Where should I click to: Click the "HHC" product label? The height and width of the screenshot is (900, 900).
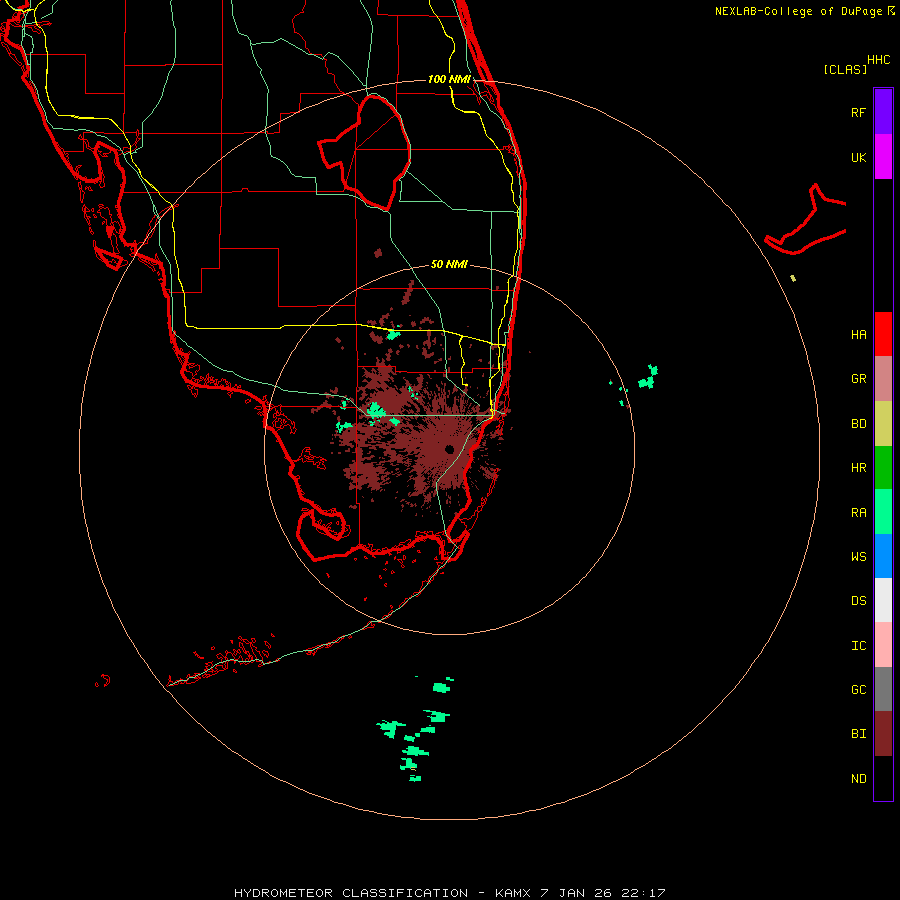[879, 60]
